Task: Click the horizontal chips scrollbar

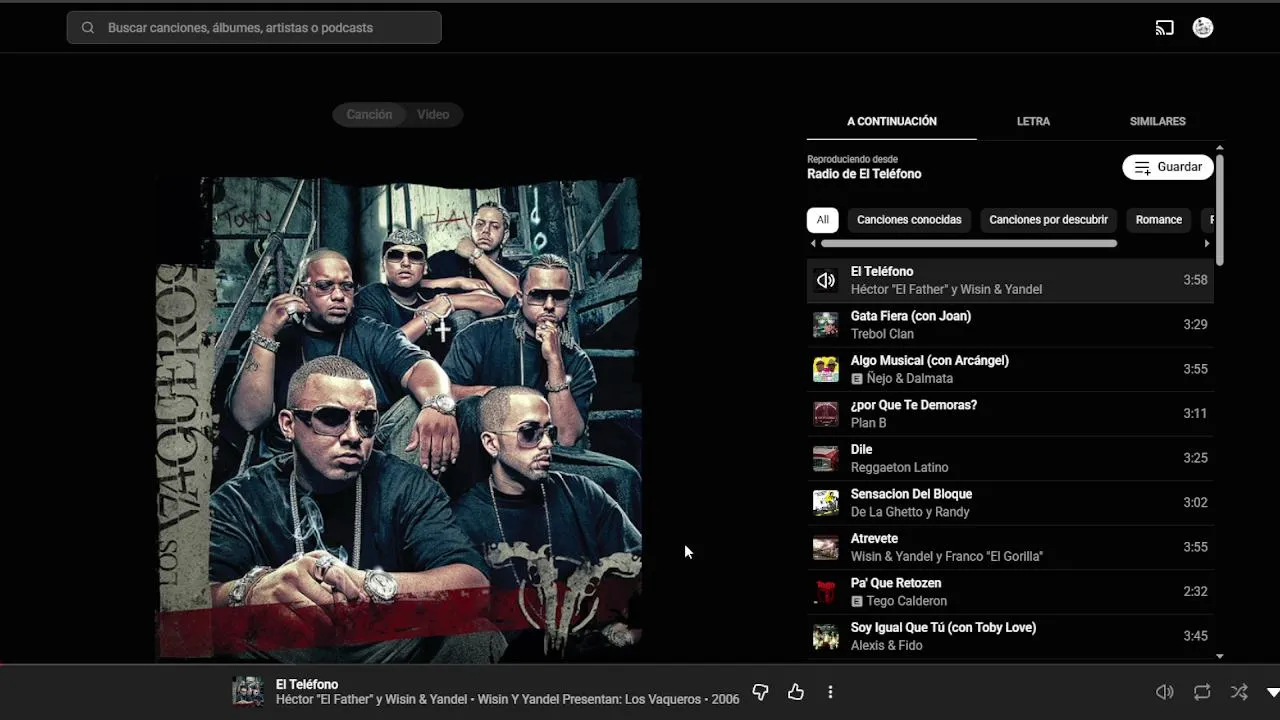Action: (968, 243)
